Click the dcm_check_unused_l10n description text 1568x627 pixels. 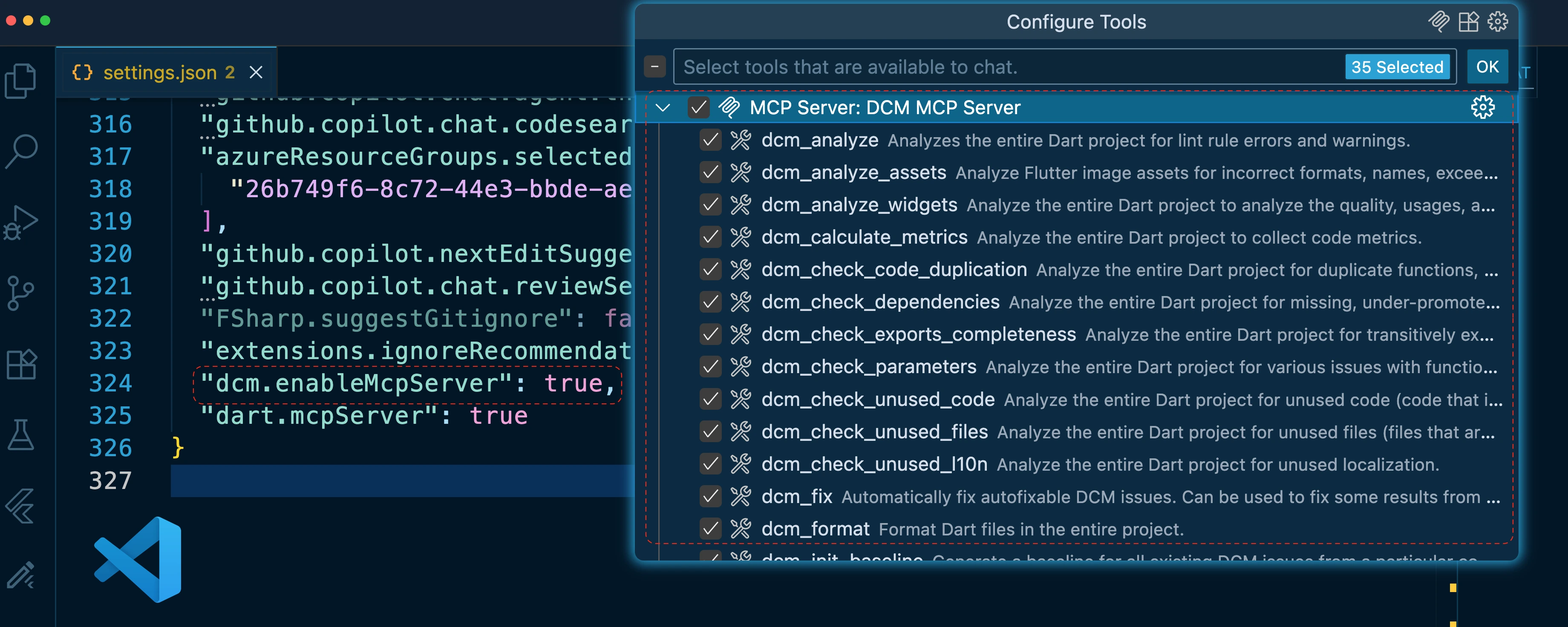[x=1217, y=464]
